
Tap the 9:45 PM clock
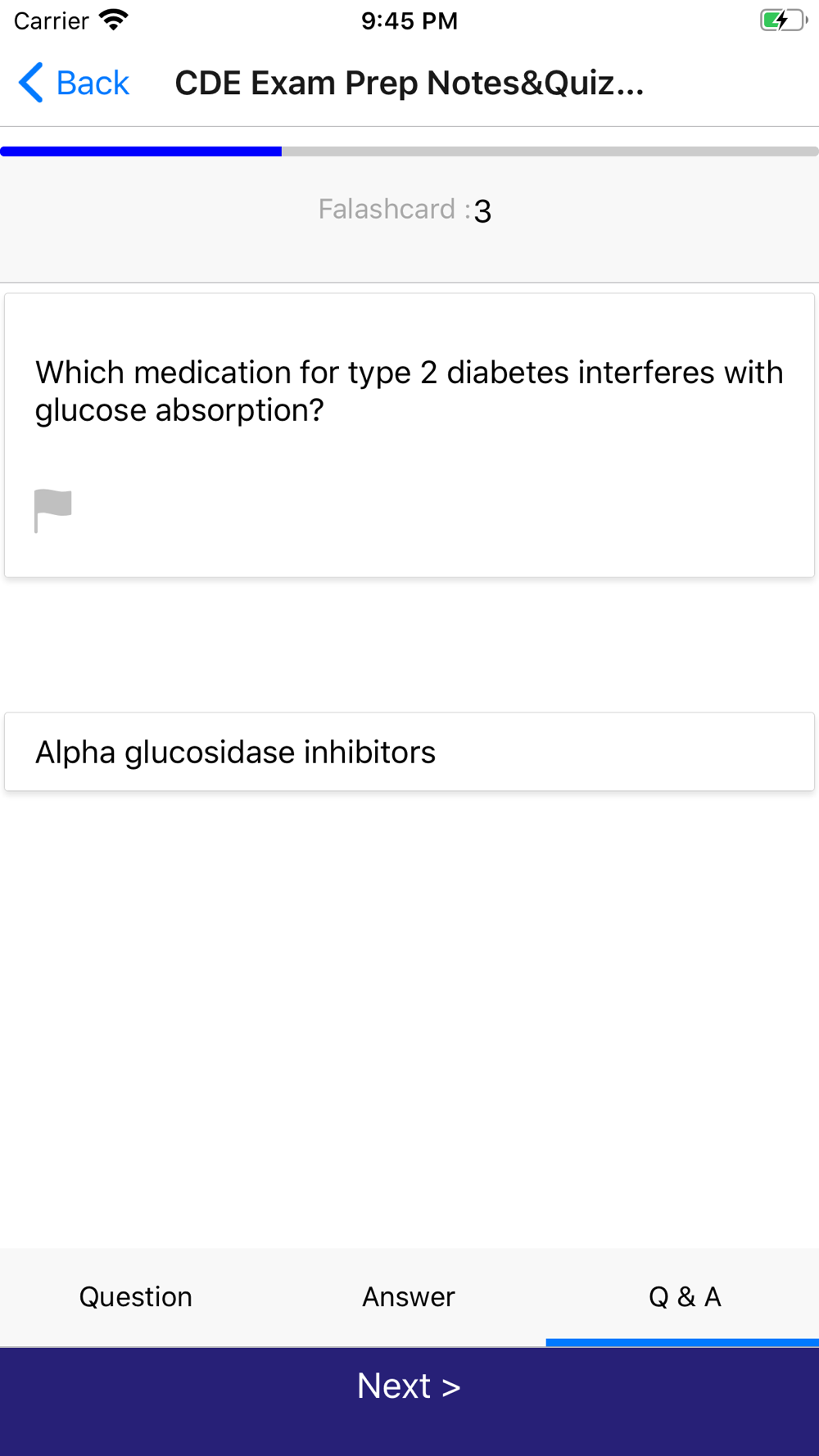tap(409, 20)
